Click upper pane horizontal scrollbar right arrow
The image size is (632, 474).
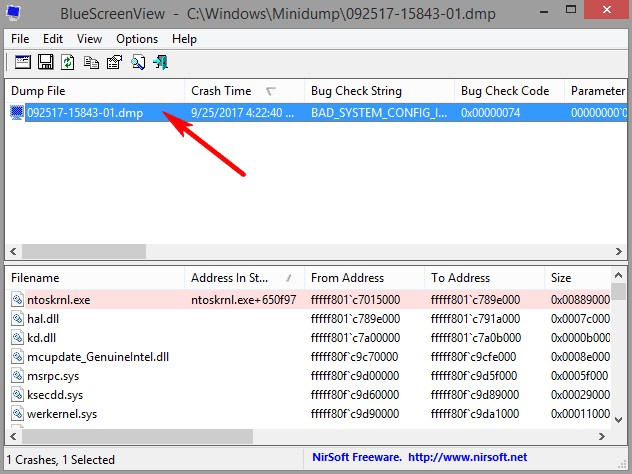619,252
